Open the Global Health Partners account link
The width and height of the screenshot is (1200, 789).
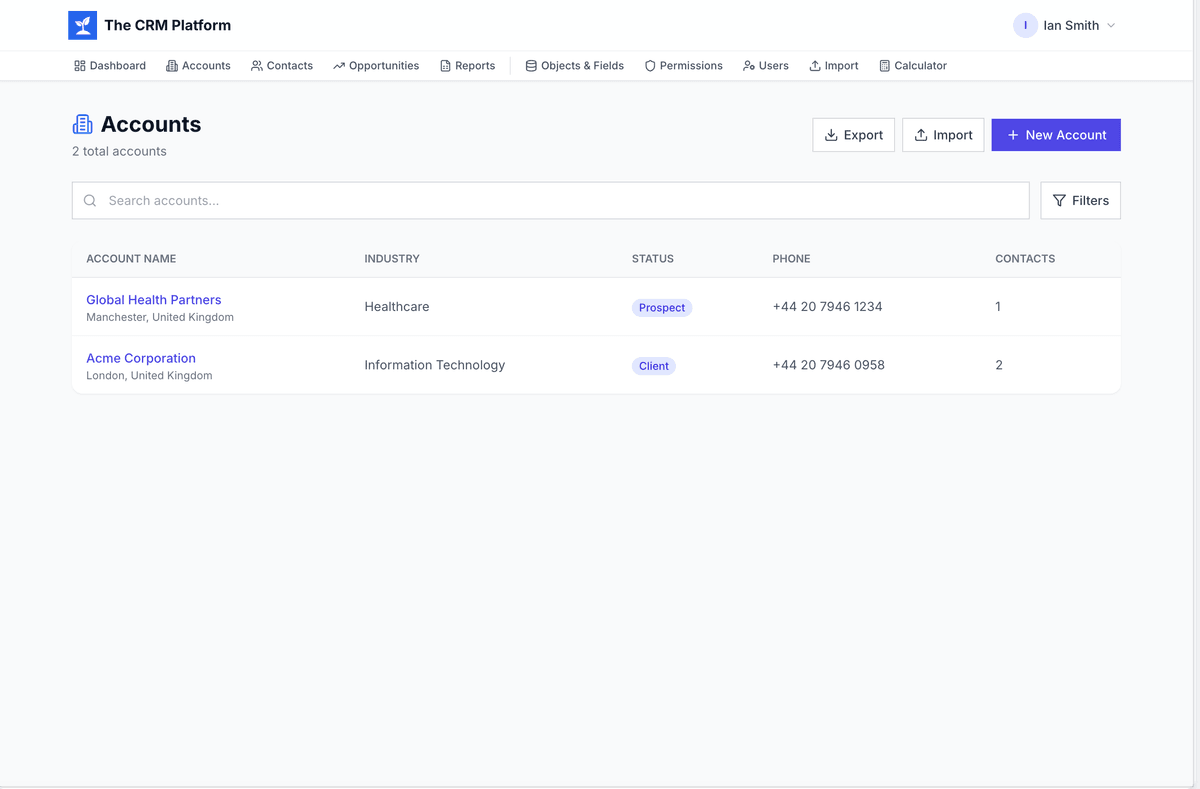[153, 300]
